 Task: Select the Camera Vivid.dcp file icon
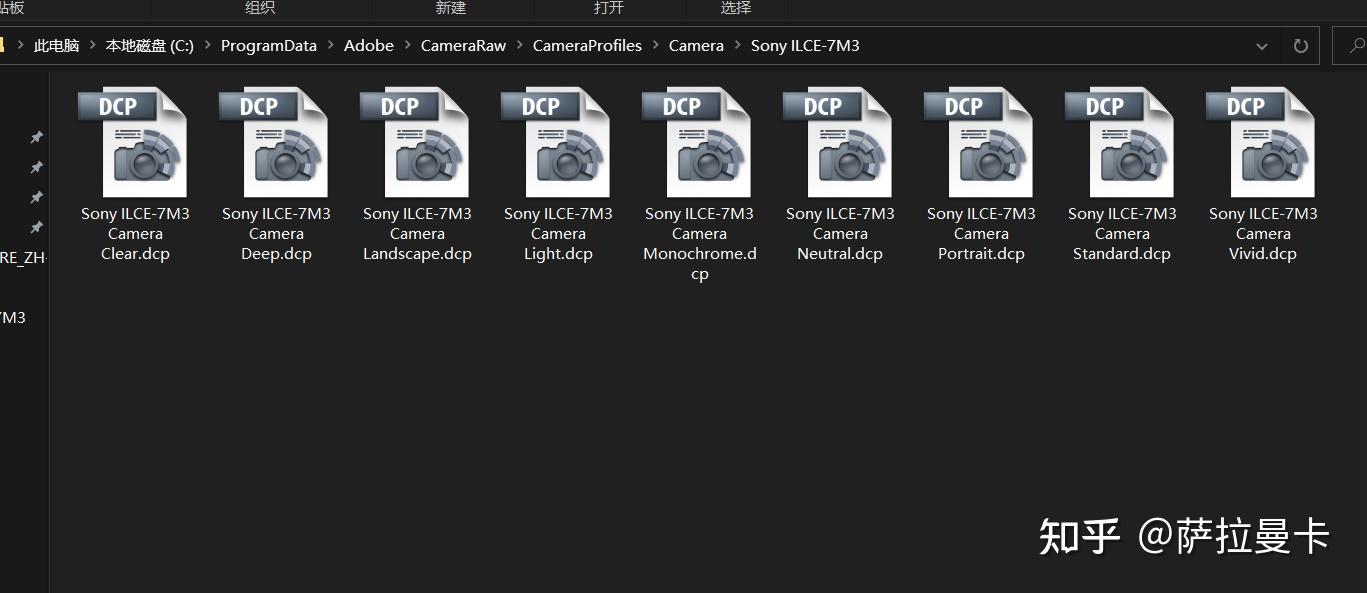tap(1261, 142)
